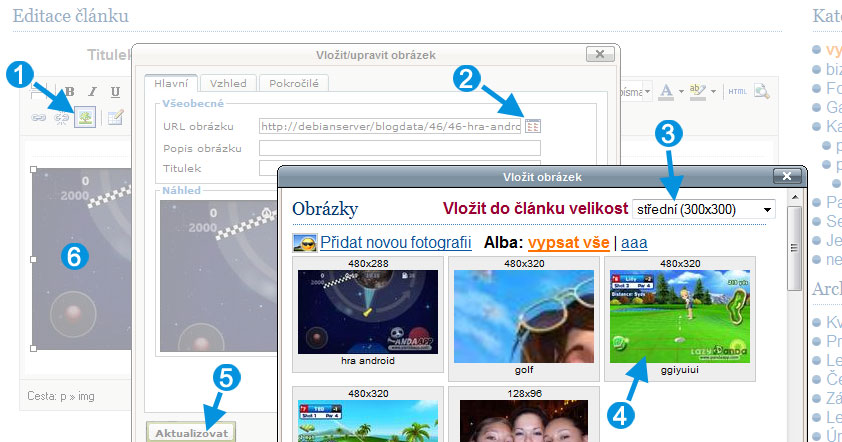Close the Vložit/upravit obrázek dialog

point(600,54)
